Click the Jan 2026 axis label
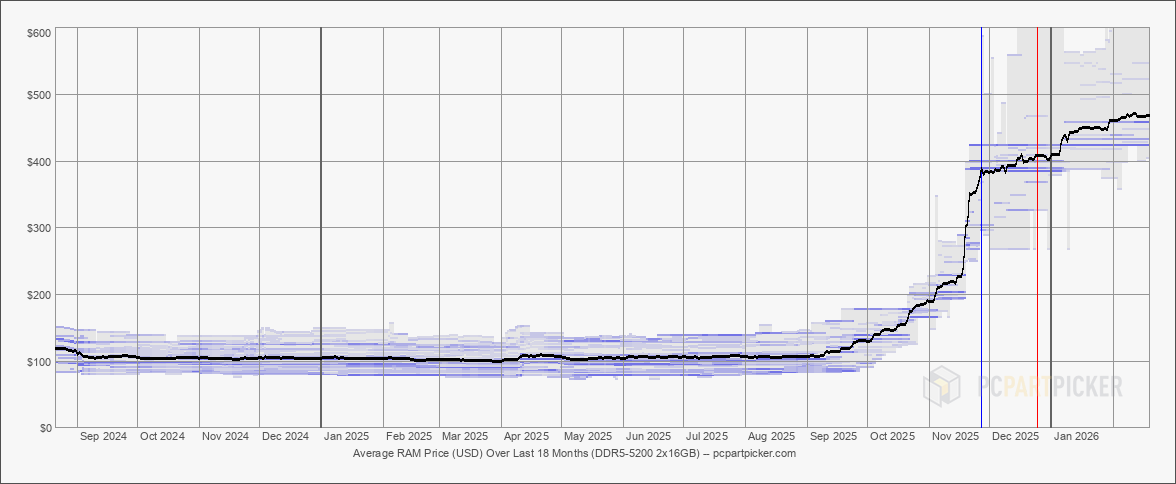Image resolution: width=1176 pixels, height=484 pixels. click(1076, 436)
